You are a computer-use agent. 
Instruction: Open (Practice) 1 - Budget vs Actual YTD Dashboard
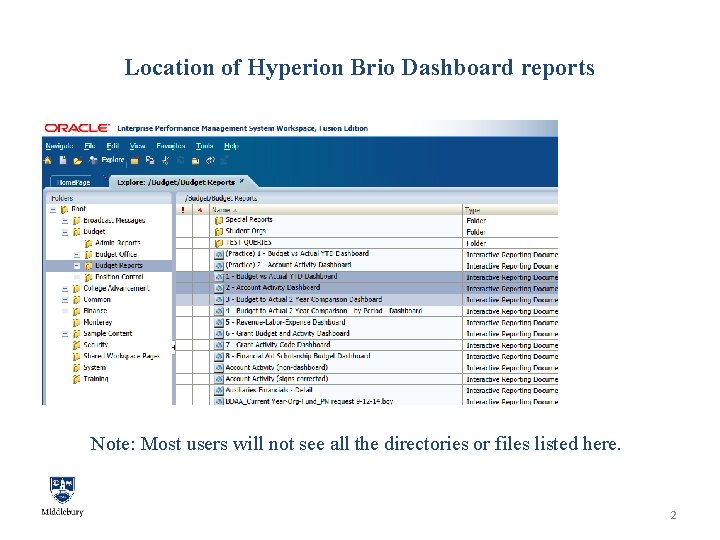pos(297,253)
